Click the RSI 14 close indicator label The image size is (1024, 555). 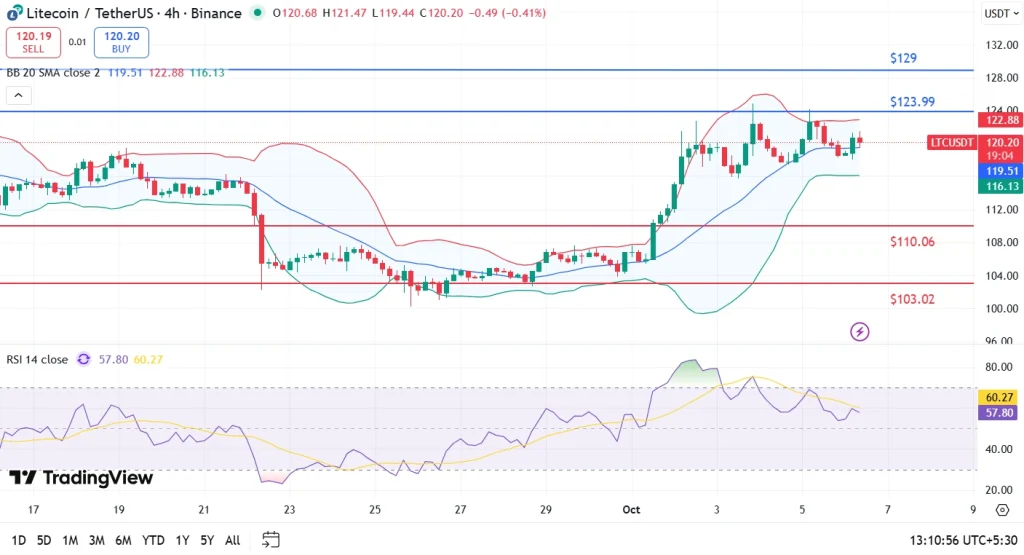click(36, 359)
